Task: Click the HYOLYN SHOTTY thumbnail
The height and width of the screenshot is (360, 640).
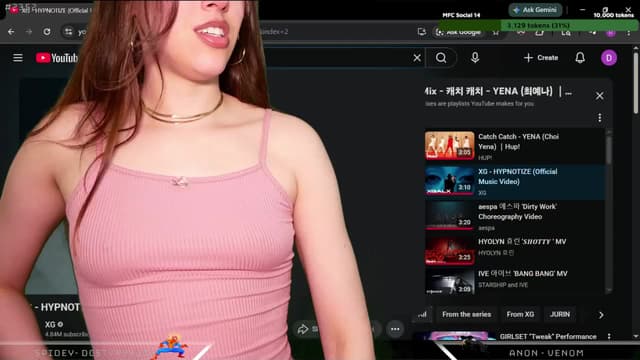Action: (x=449, y=250)
